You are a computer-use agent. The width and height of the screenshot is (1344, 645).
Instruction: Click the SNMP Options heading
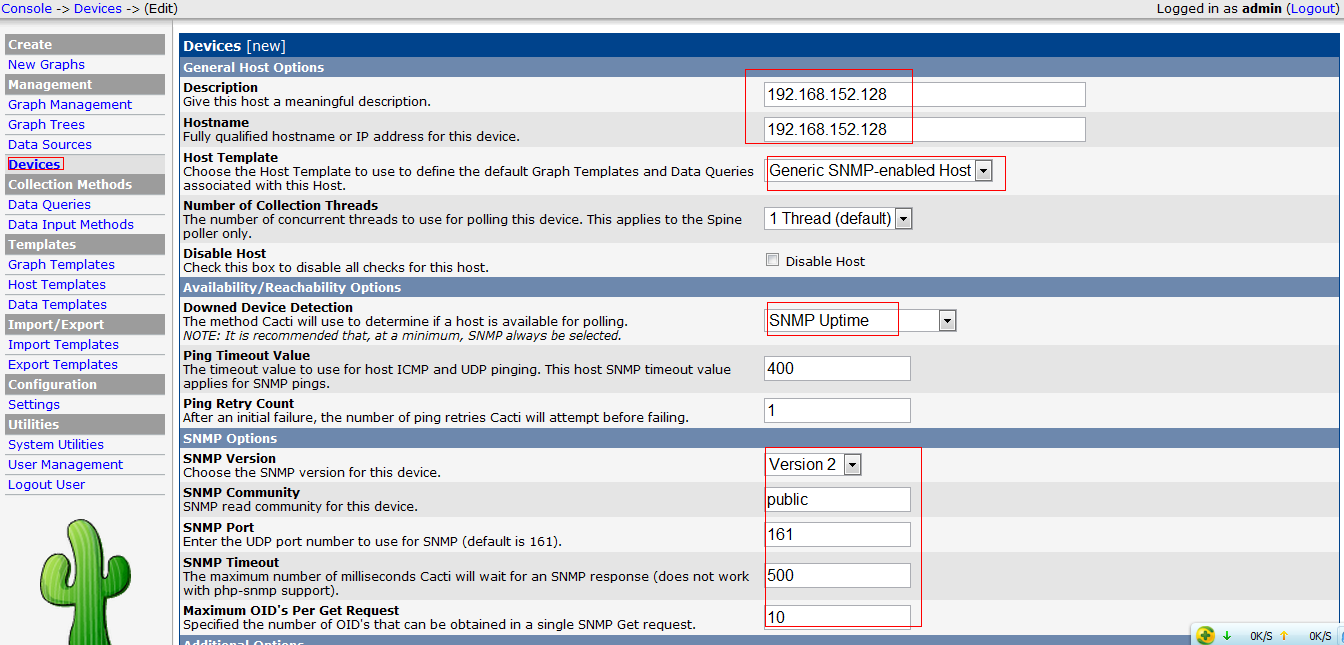point(759,438)
